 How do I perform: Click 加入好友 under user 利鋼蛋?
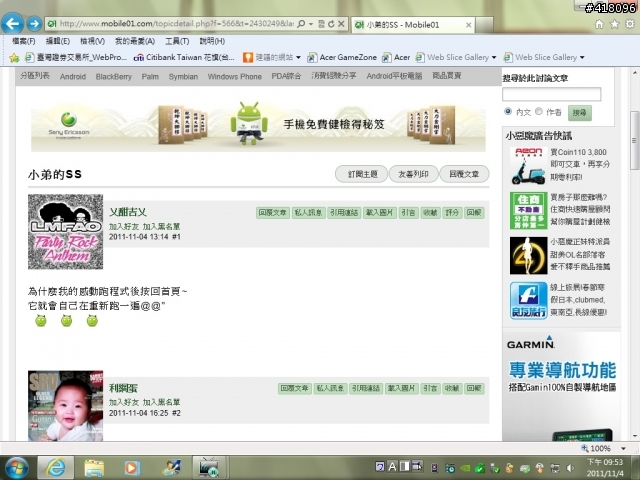coord(124,402)
